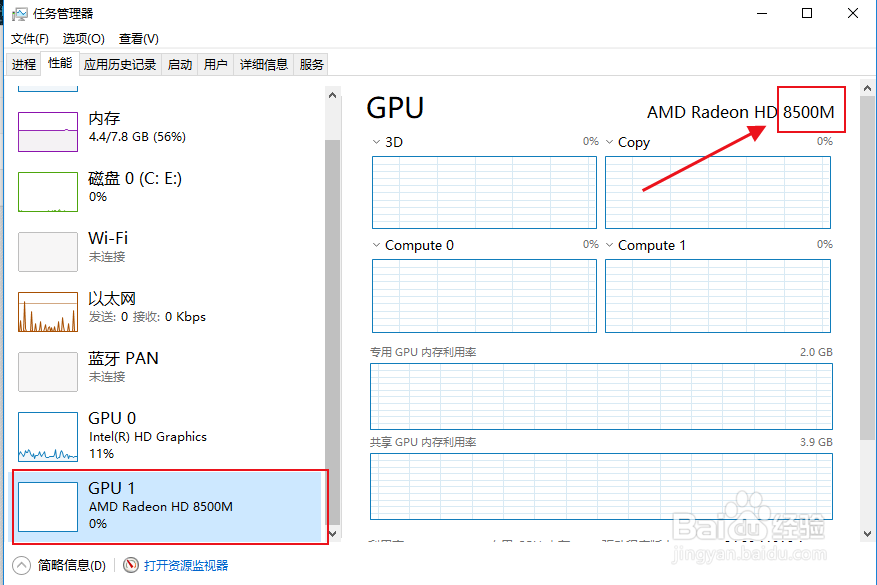Click the 4.4/7.8 GB (56%) memory text
877x585 pixels.
pos(137,137)
